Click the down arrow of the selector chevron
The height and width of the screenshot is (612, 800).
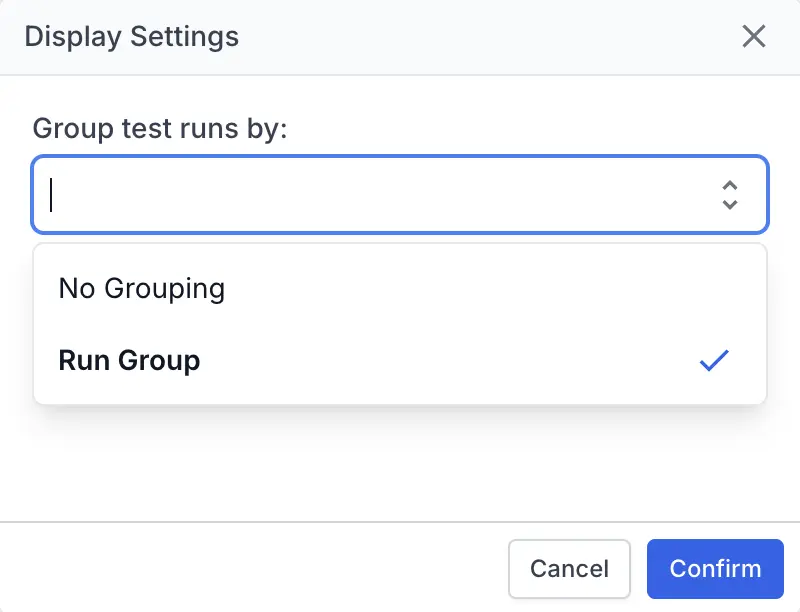(730, 203)
